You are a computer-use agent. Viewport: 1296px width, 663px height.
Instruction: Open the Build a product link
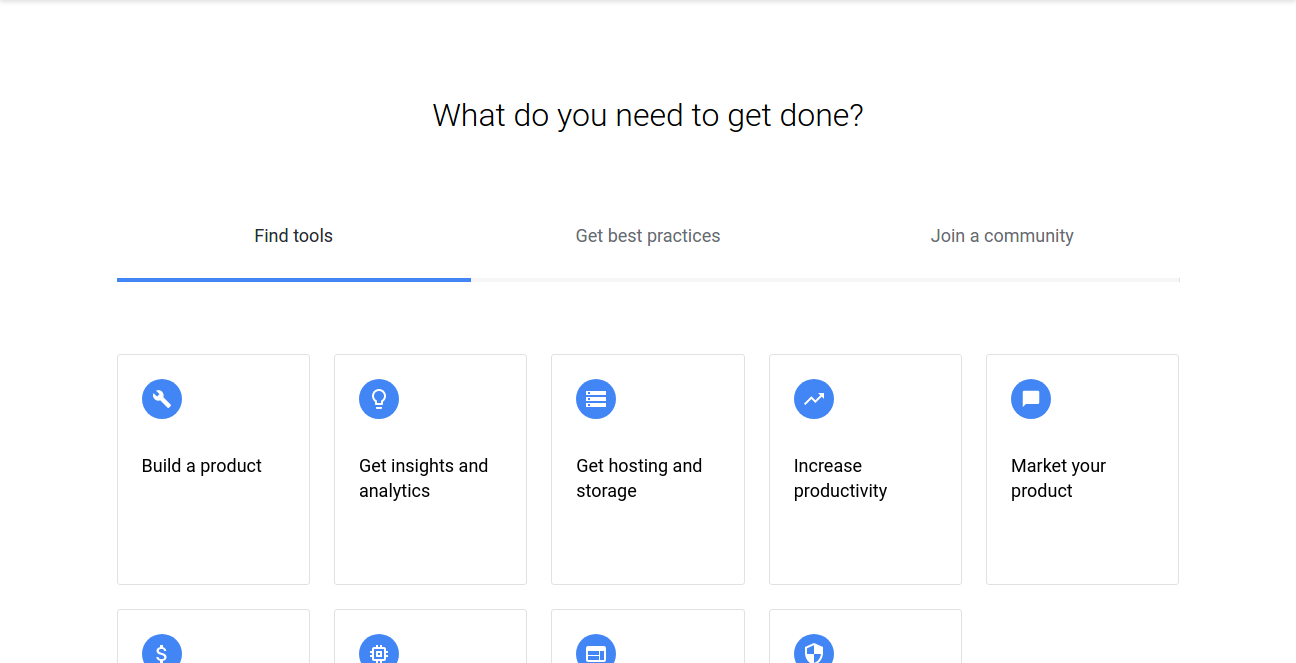pos(202,466)
